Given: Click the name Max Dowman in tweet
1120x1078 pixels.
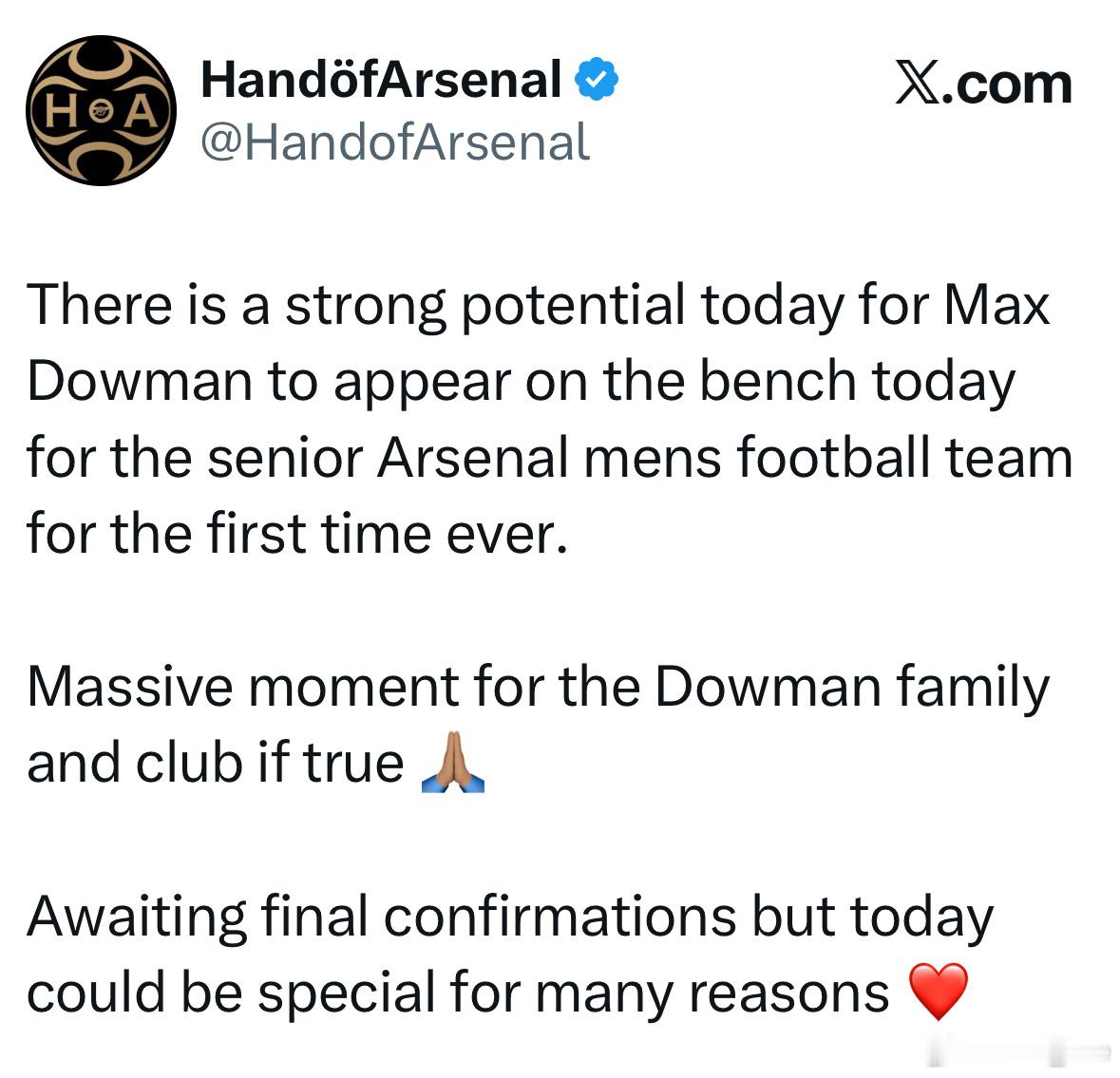Looking at the screenshot, I should pyautogui.click(x=539, y=343).
